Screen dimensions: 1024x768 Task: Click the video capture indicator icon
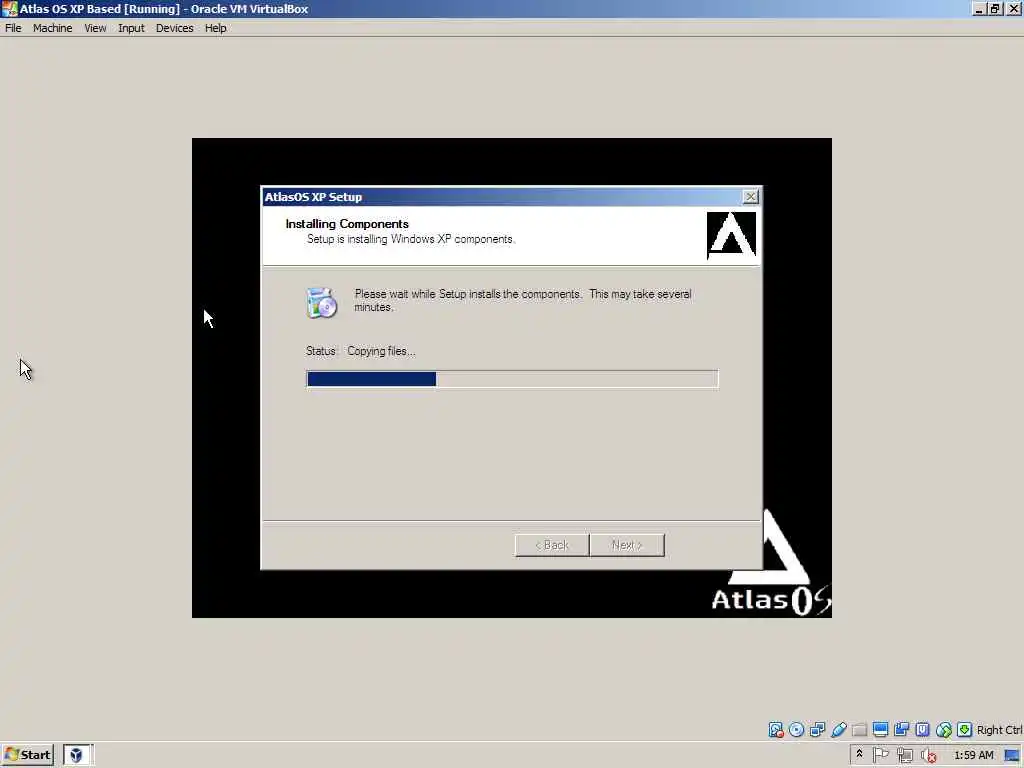901,729
